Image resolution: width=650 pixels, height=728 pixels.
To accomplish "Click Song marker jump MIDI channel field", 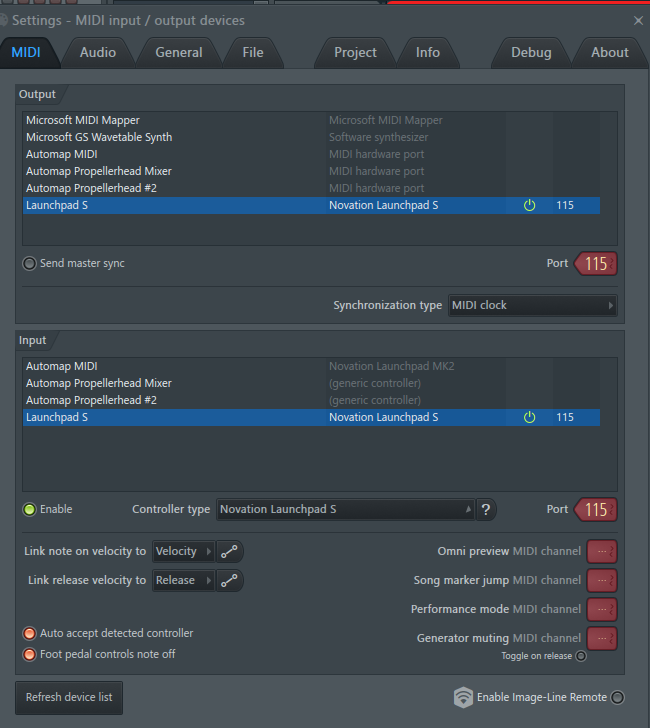I will click(602, 580).
